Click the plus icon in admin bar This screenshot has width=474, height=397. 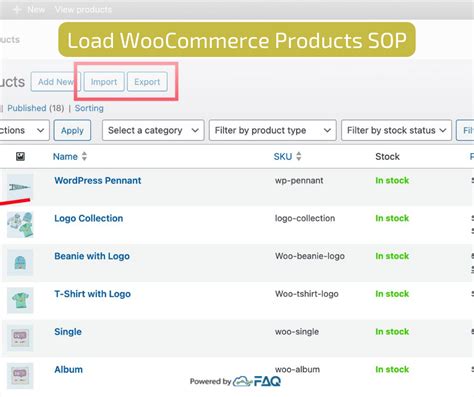coord(17,10)
